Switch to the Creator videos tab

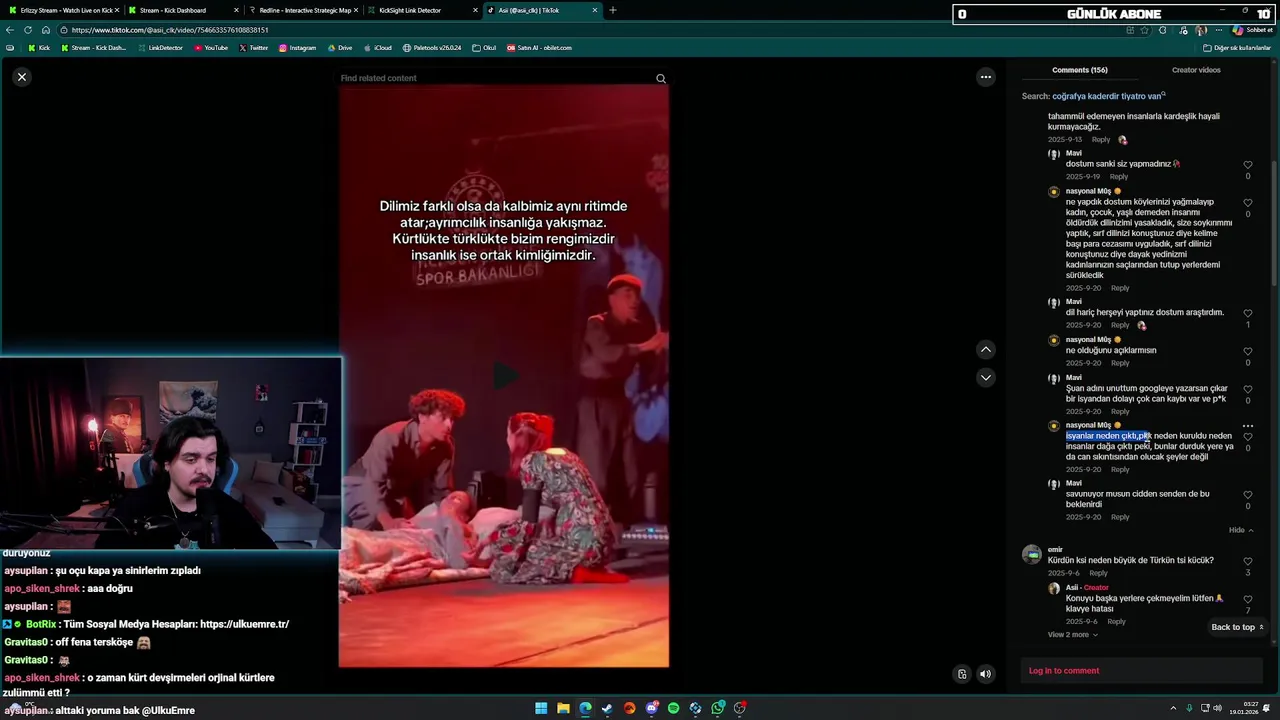[x=1196, y=70]
